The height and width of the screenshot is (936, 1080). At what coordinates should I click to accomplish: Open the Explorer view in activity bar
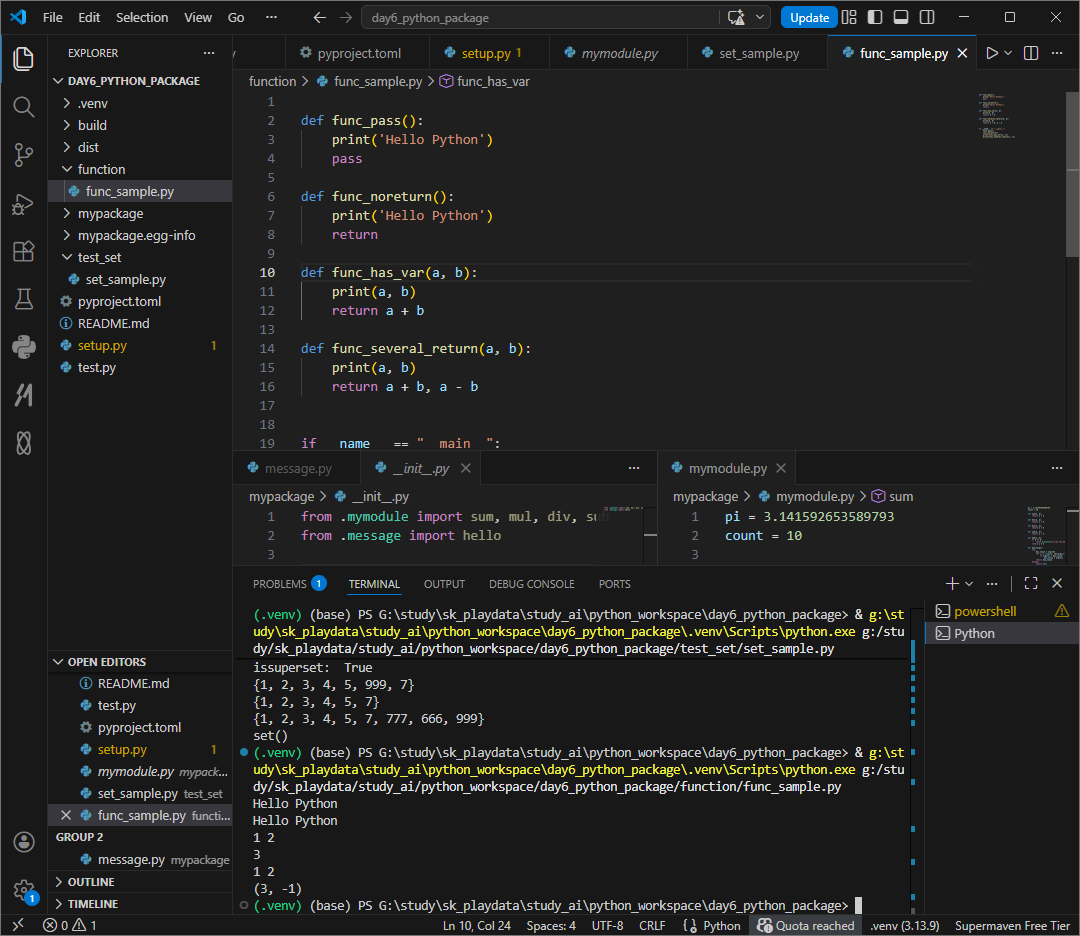click(x=23, y=59)
